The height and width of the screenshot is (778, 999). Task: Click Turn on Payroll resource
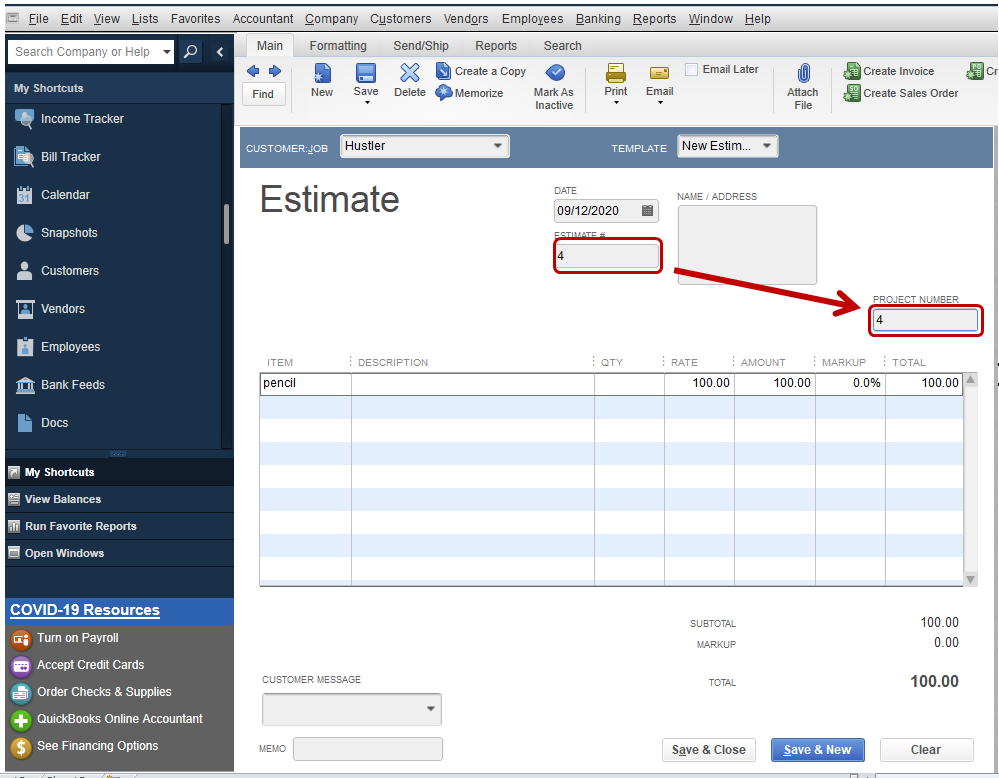65,638
